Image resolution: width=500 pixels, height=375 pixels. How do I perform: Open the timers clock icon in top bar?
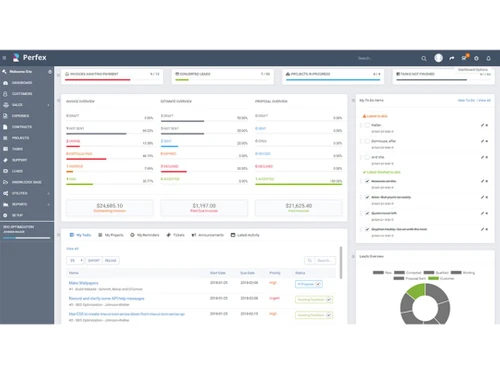point(476,58)
